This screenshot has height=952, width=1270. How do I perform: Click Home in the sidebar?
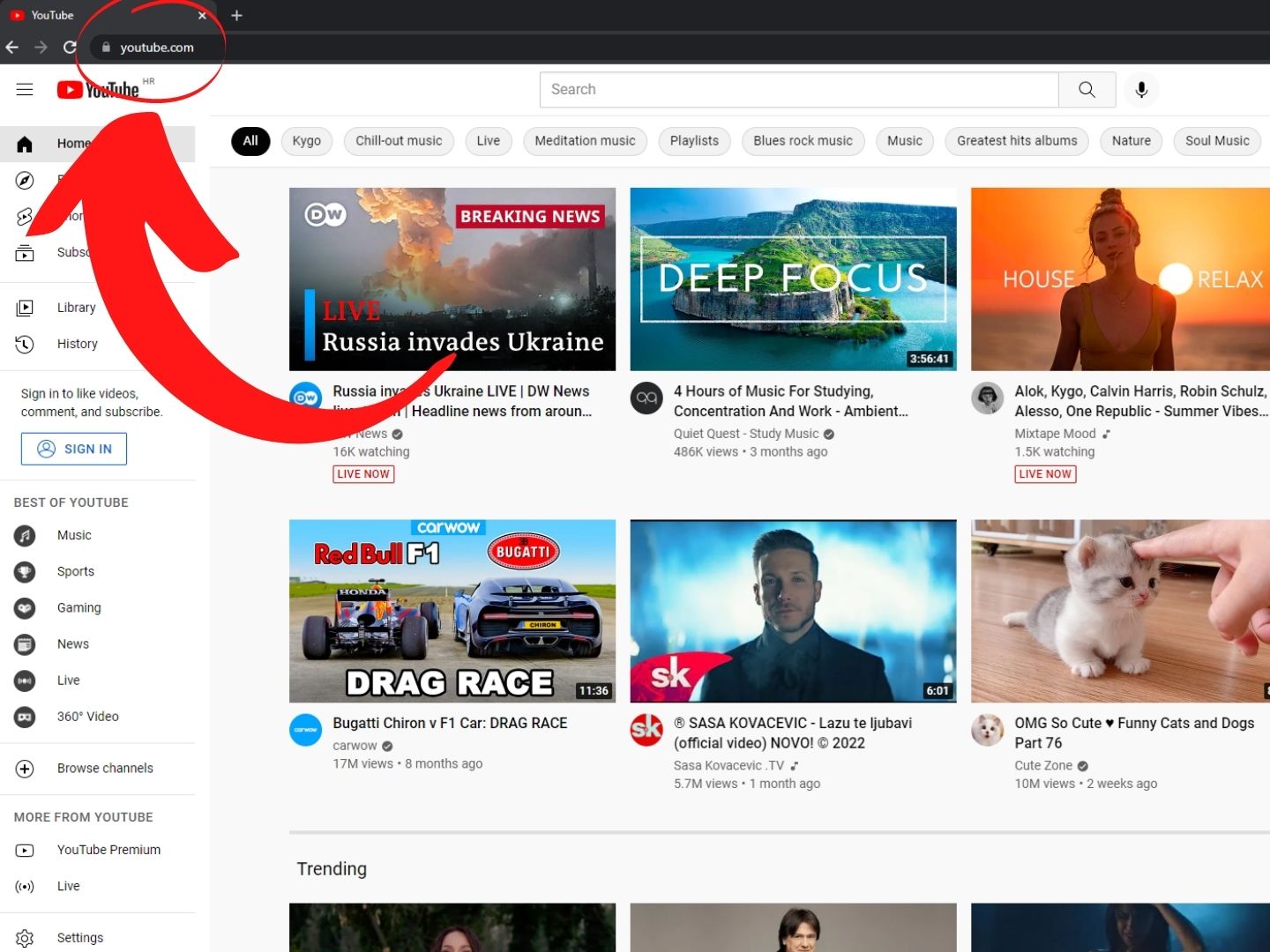pyautogui.click(x=97, y=144)
